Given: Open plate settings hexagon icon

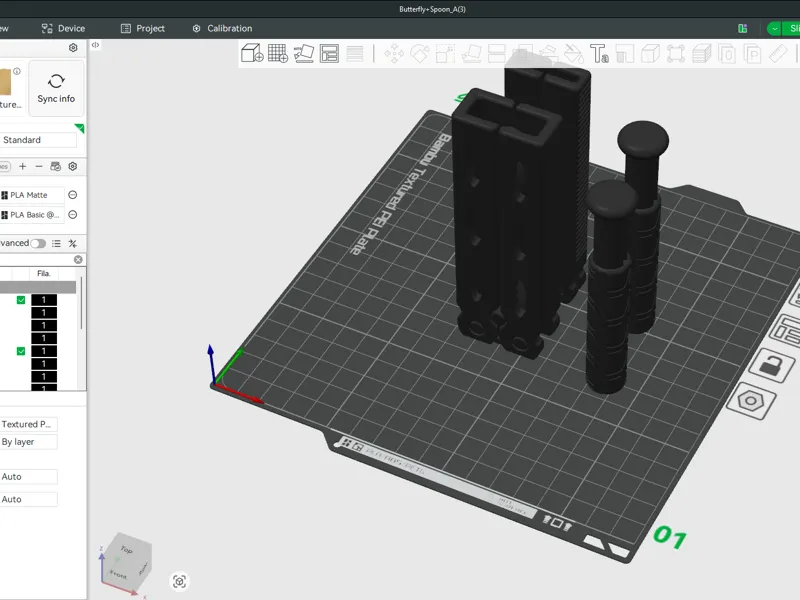Looking at the screenshot, I should point(751,401).
